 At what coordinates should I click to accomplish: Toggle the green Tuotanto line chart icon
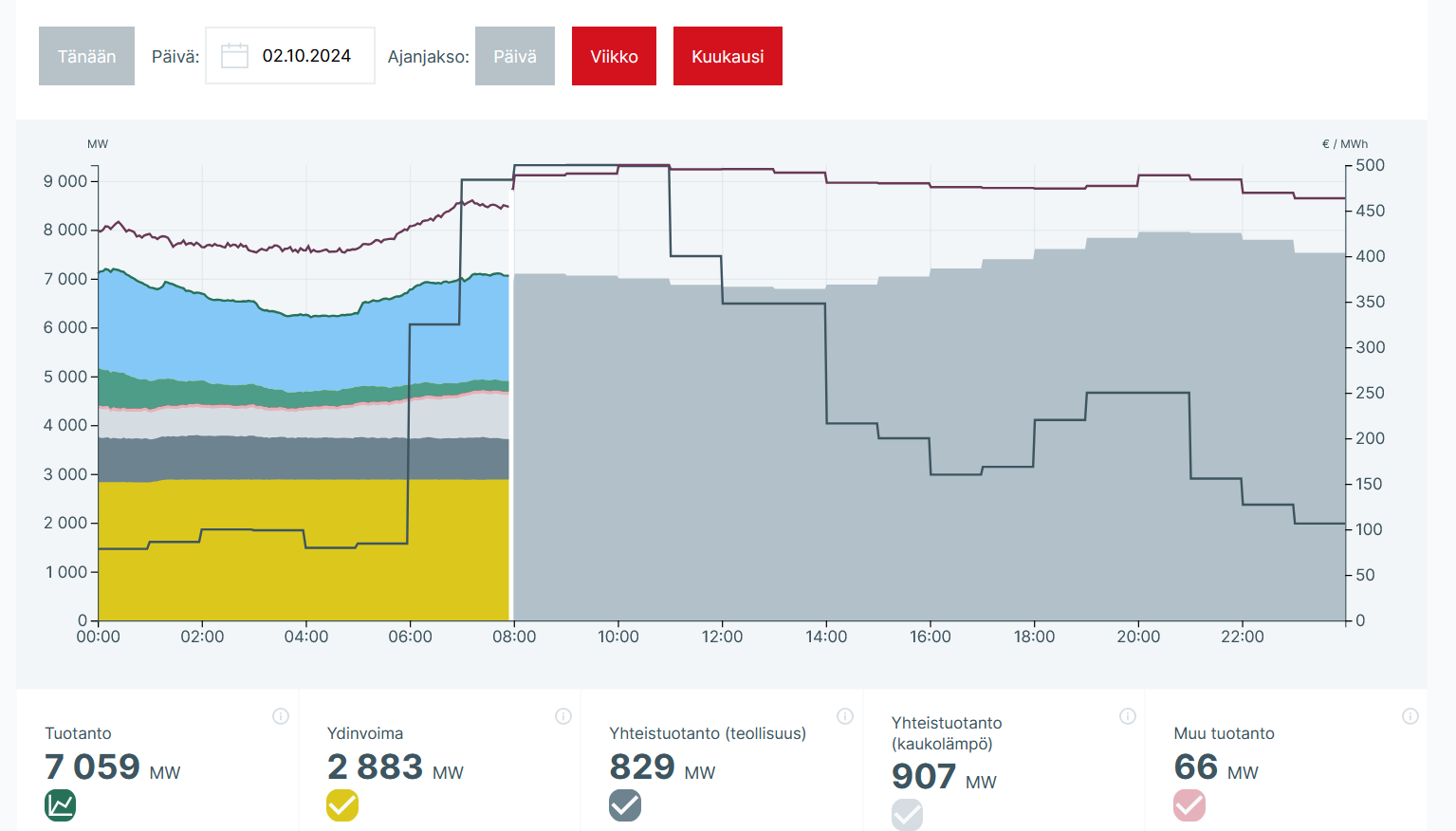[61, 805]
